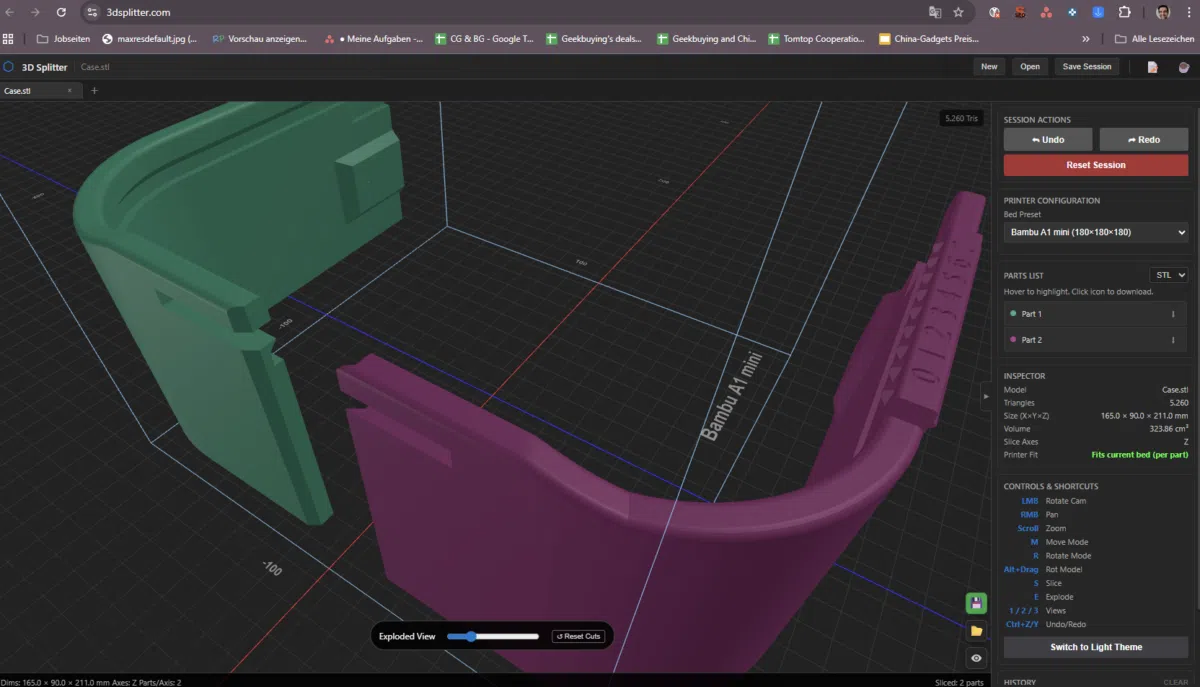
Task: Open the Bambu A1 mini bed preset dropdown
Action: pyautogui.click(x=1095, y=231)
